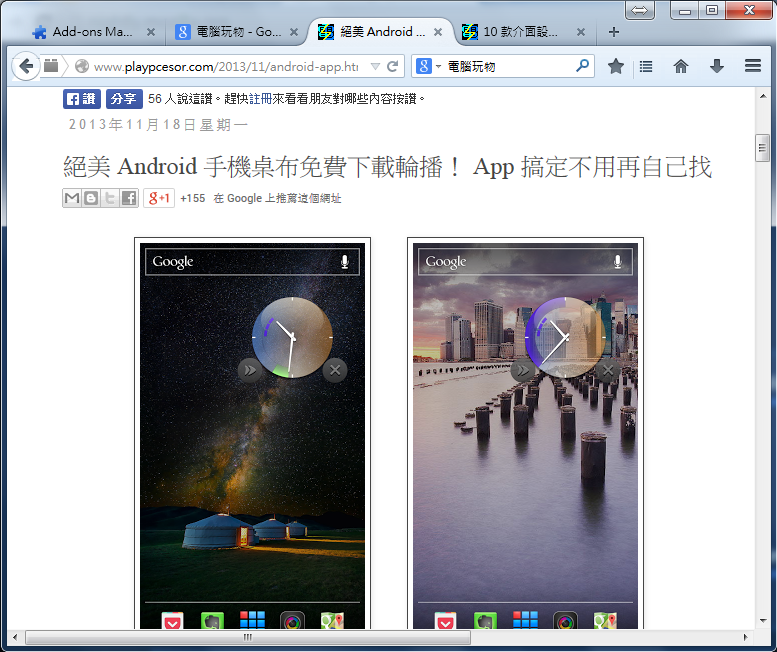Click the double-arrow button in title bar
The height and width of the screenshot is (652, 777).
tap(640, 10)
